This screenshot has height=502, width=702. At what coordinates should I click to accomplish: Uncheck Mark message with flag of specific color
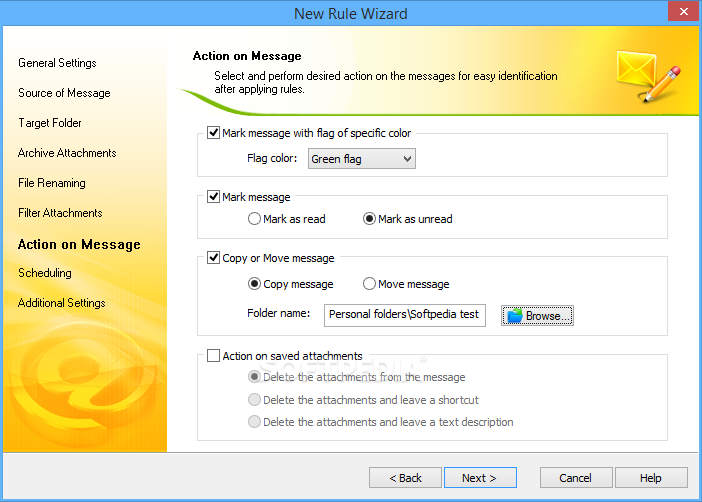point(214,133)
